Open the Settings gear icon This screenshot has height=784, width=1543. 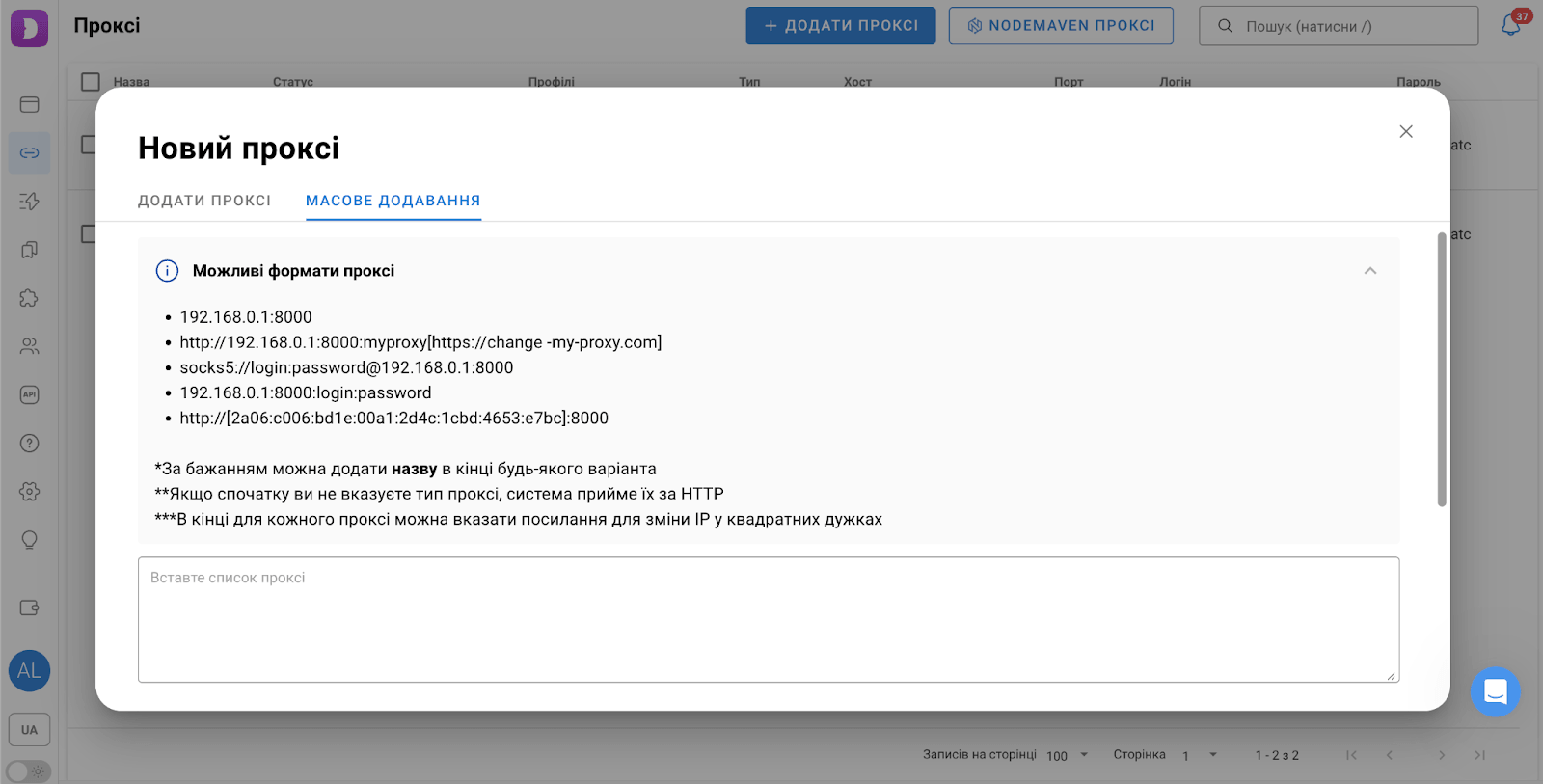coord(29,492)
